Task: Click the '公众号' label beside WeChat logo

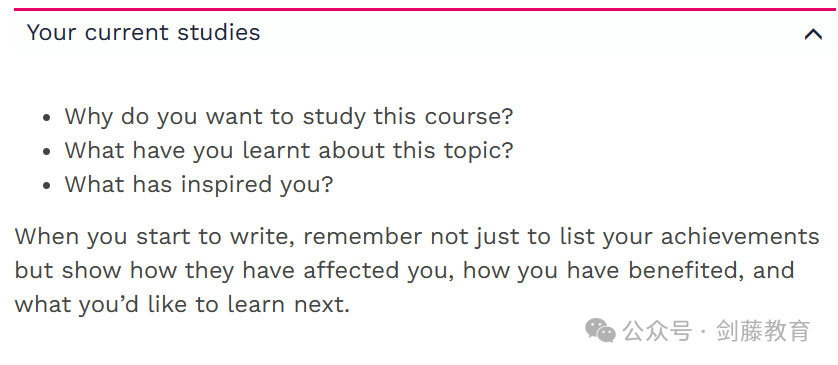Action: [x=657, y=331]
